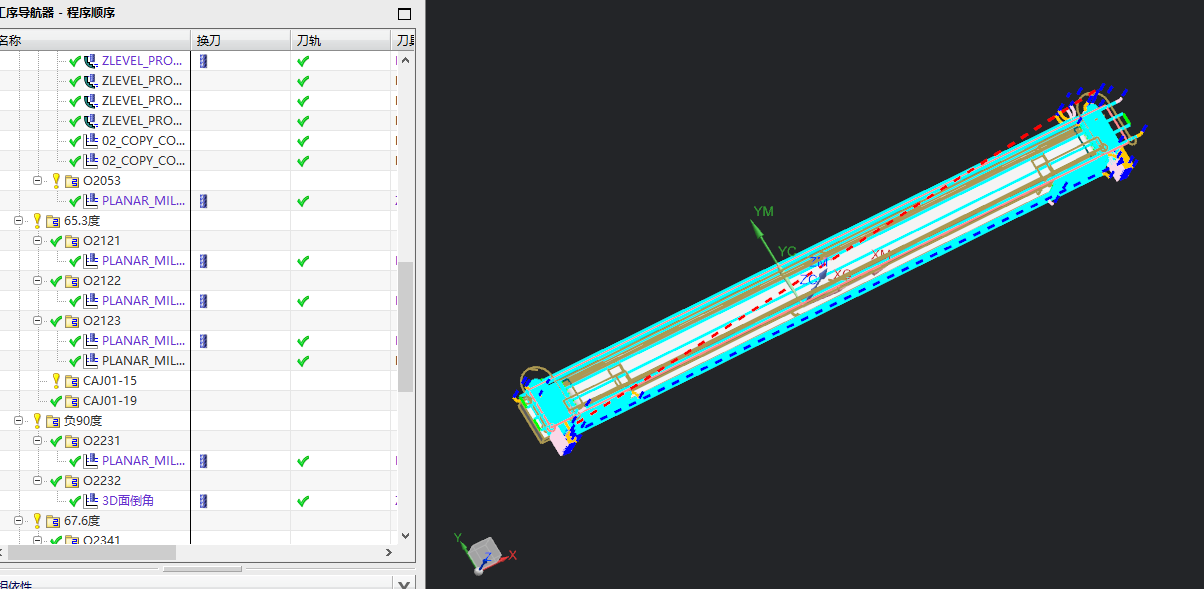The height and width of the screenshot is (589, 1204).
Task: Click the CAJ01-19 folder icon
Action: [x=72, y=401]
